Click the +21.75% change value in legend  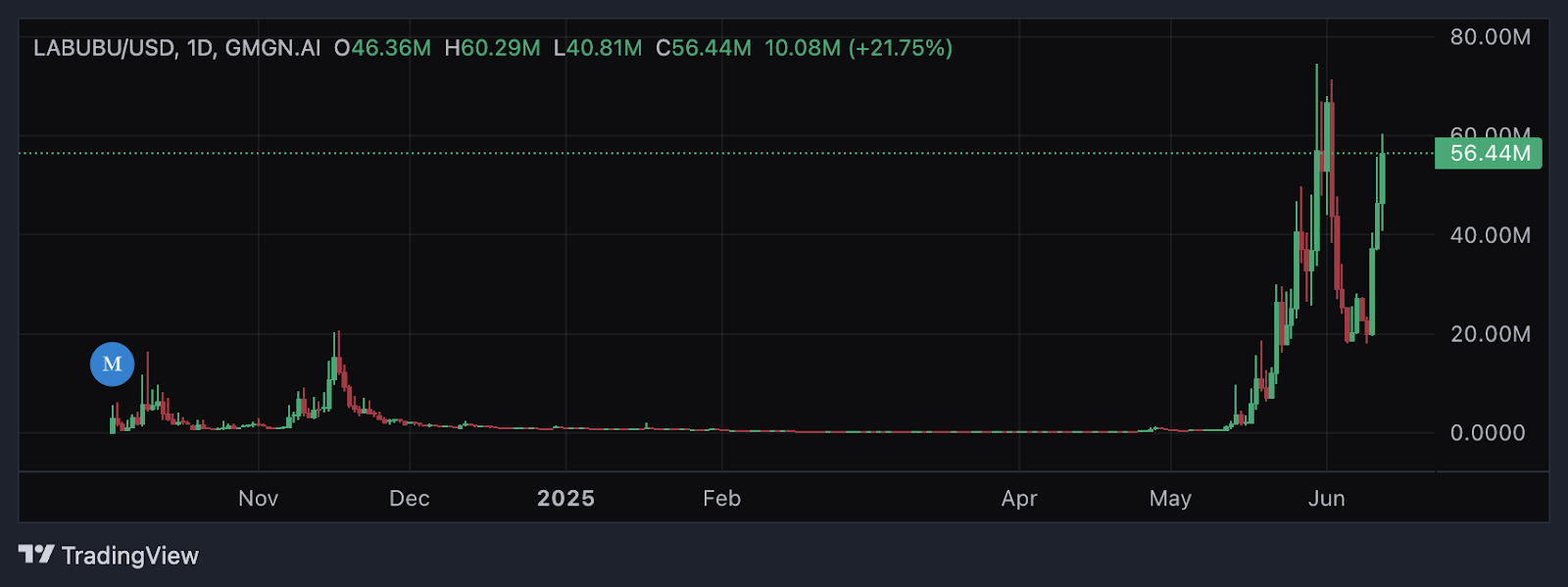901,48
